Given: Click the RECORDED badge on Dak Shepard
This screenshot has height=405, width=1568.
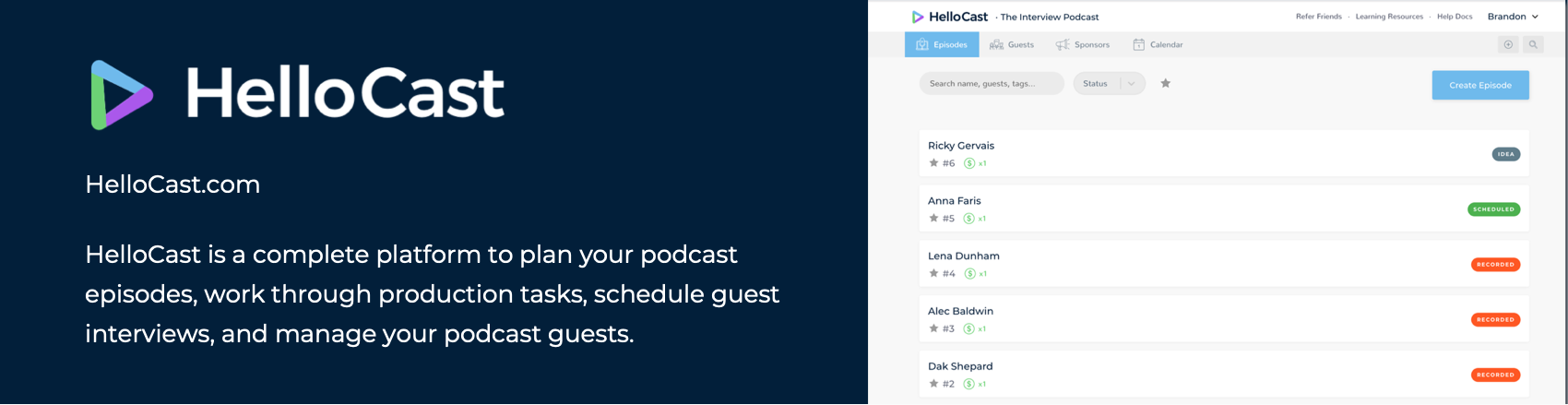Looking at the screenshot, I should point(1495,375).
